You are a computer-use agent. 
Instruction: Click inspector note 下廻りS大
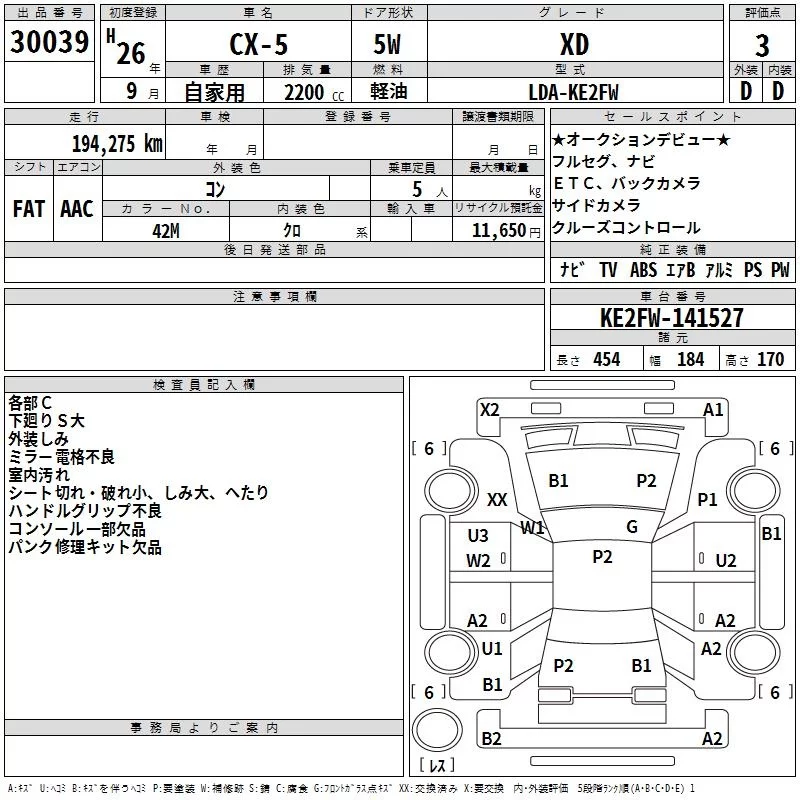46,421
